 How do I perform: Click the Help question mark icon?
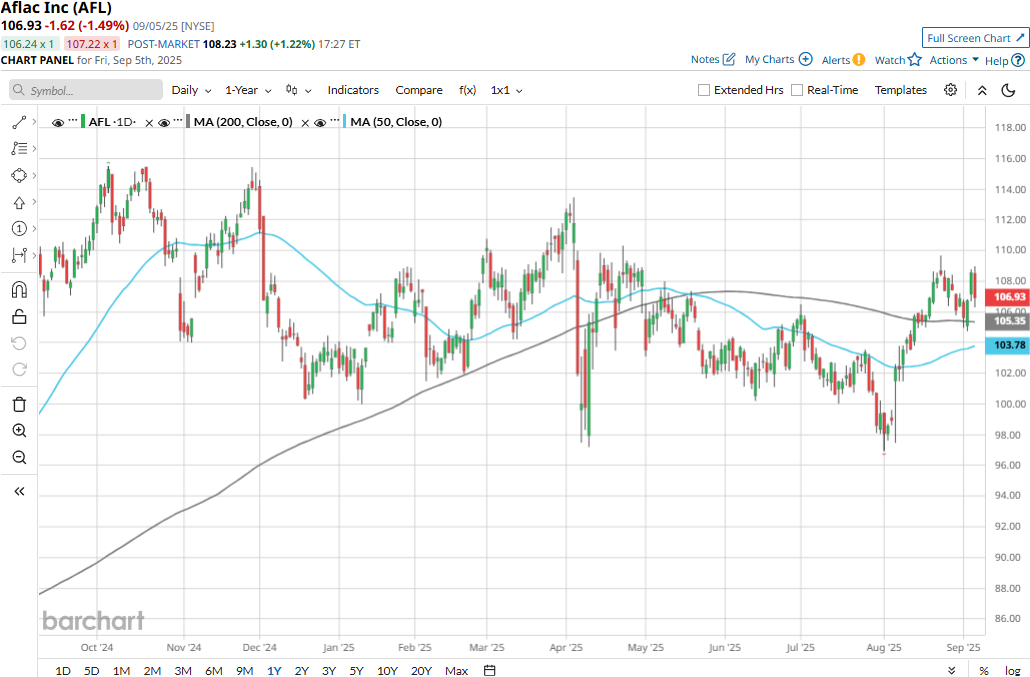pyautogui.click(x=1018, y=60)
